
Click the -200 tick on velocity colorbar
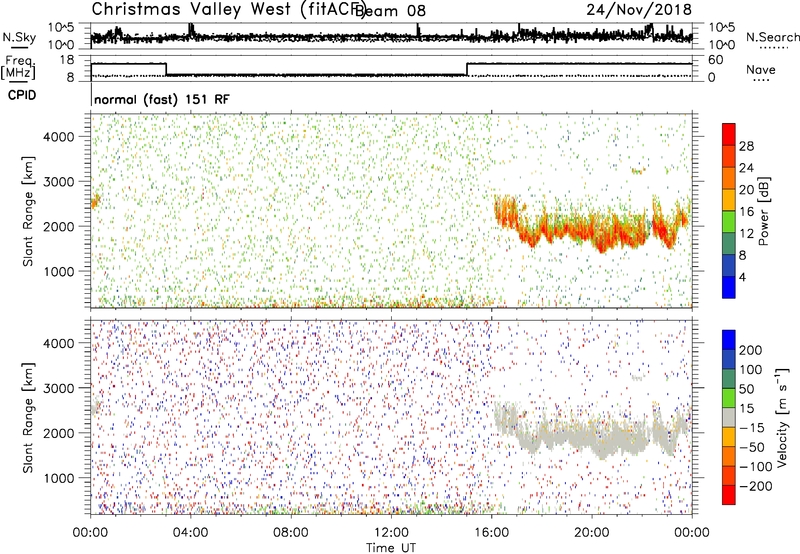click(756, 486)
